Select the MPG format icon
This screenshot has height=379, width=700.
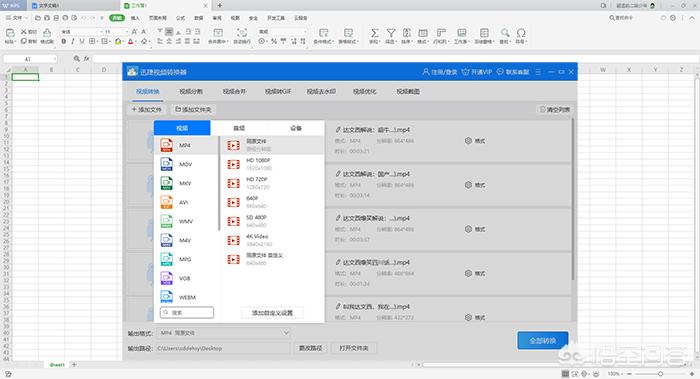tap(167, 259)
